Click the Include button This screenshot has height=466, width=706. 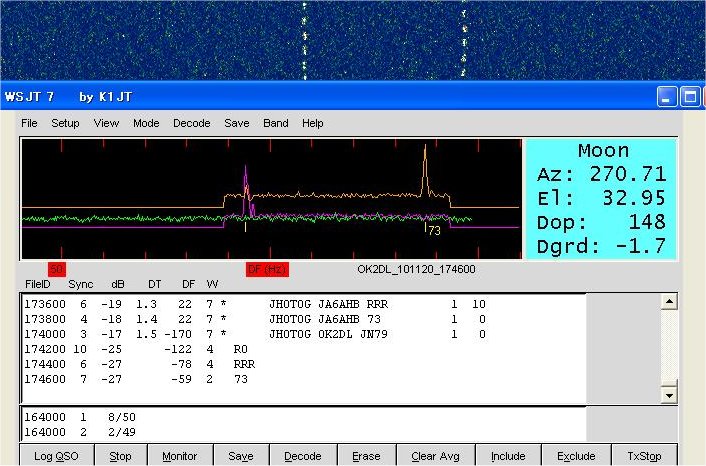508,456
